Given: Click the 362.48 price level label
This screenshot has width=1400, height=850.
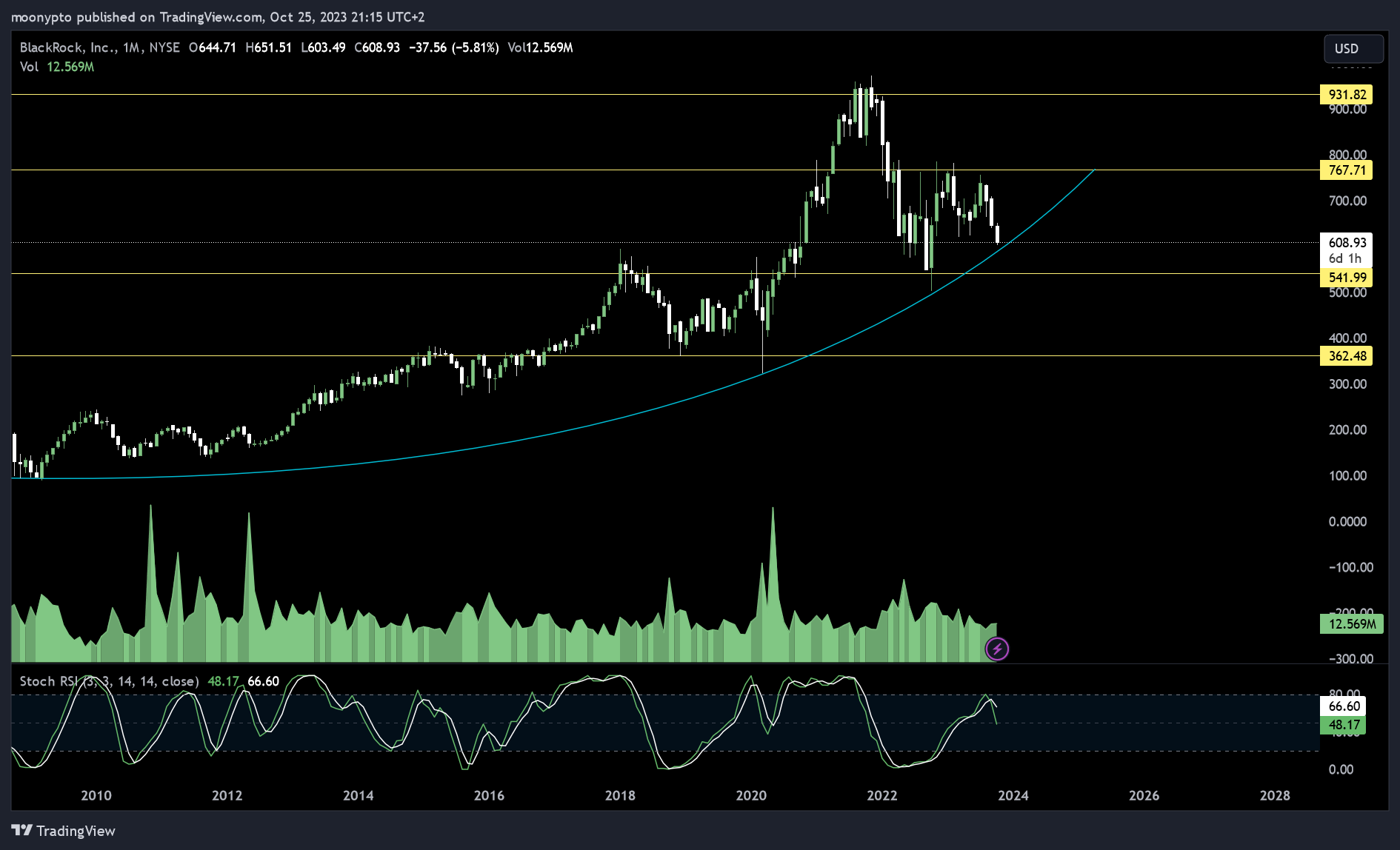Looking at the screenshot, I should (1346, 356).
